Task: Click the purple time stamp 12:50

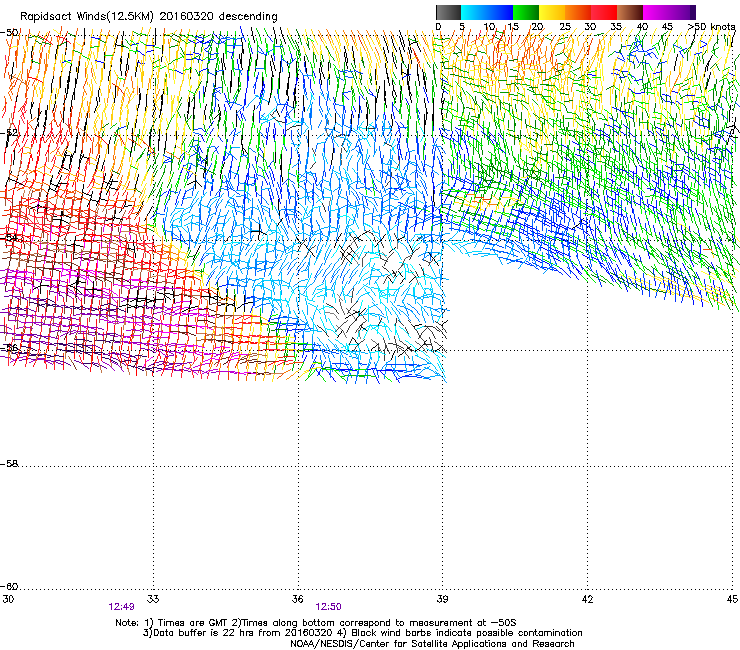Action: tap(328, 607)
